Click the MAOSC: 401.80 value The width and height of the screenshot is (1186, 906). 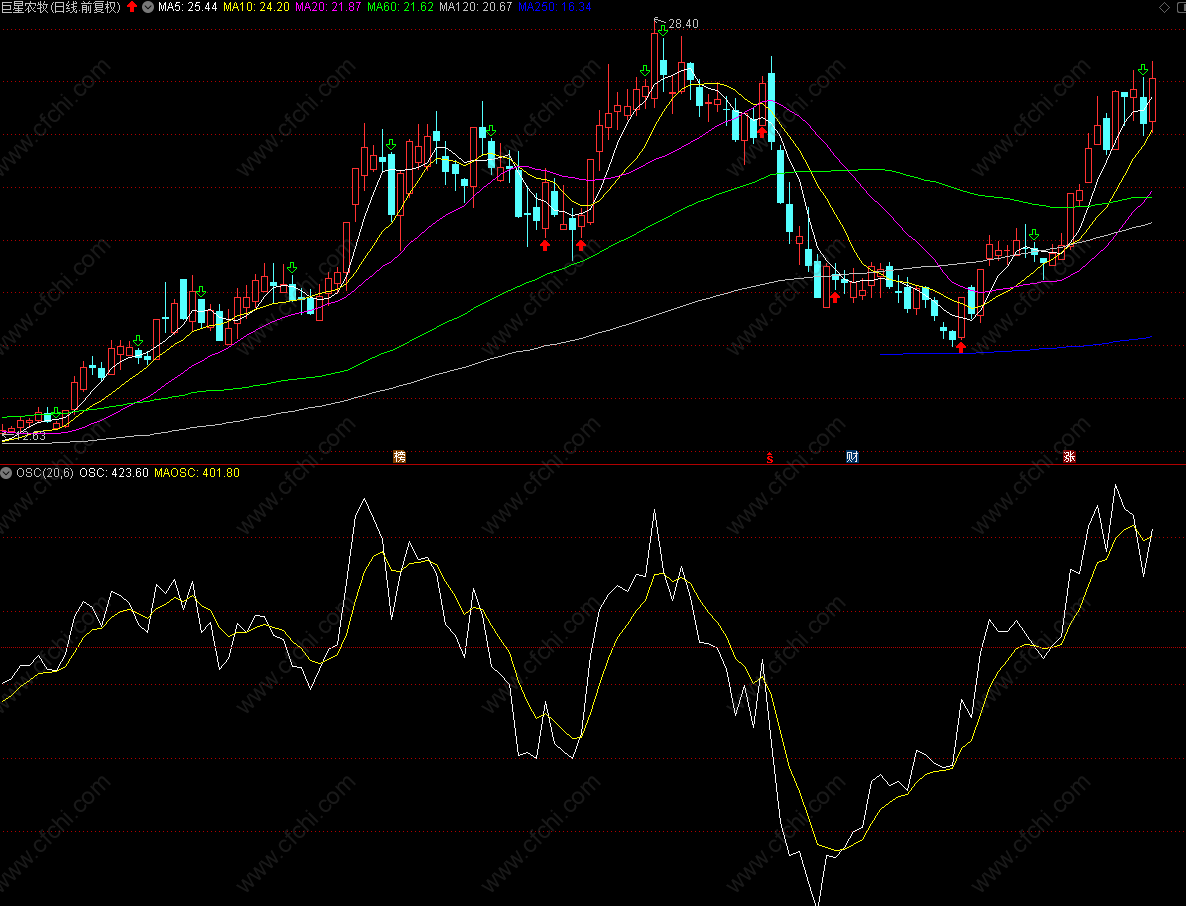(x=197, y=473)
